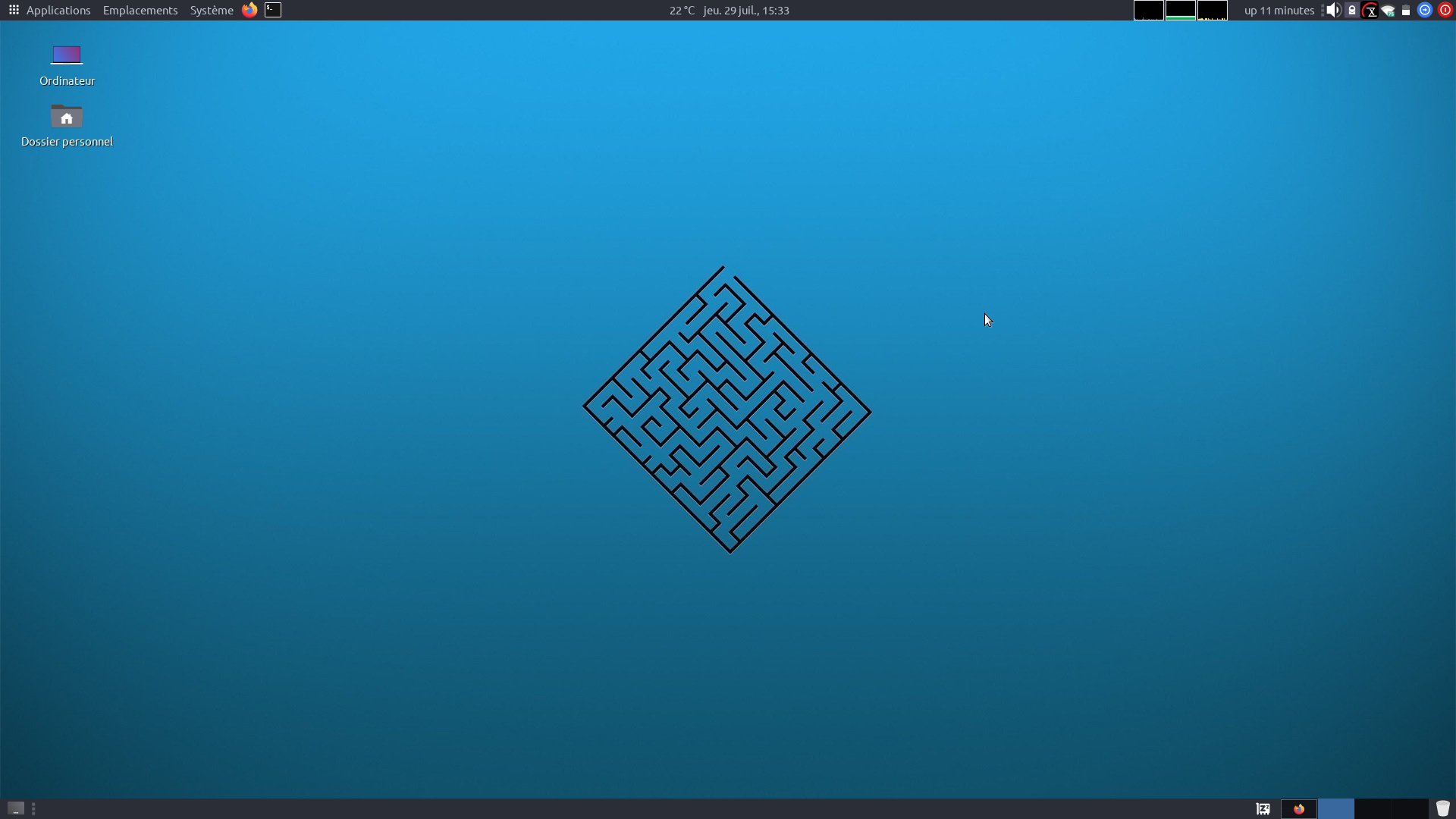The image size is (1456, 819).
Task: Click the hourglass timer tray icon
Action: coord(1370,11)
